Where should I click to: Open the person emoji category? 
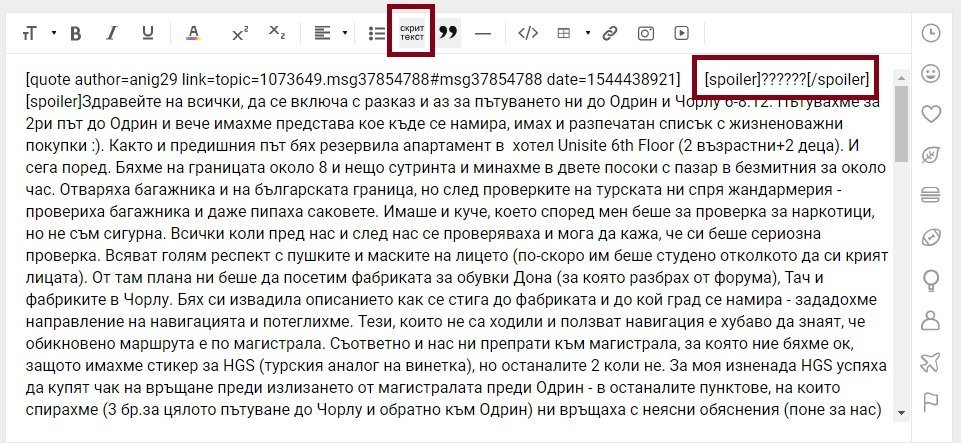931,320
